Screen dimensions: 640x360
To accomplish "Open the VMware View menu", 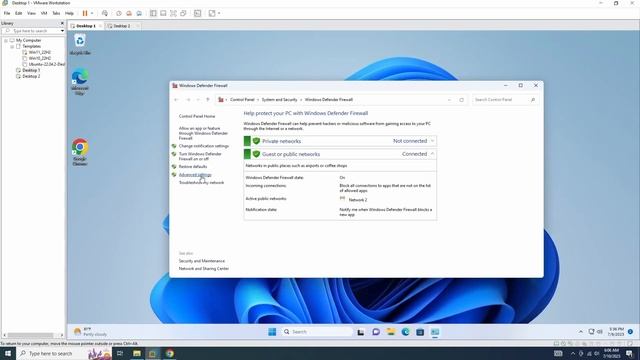I will (x=31, y=13).
